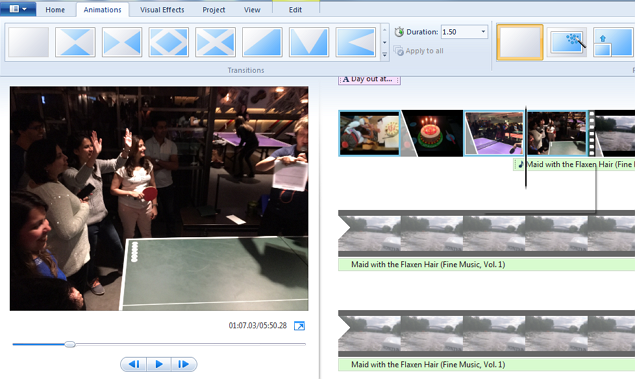Select the crossed X transition
The height and width of the screenshot is (379, 635).
point(215,42)
